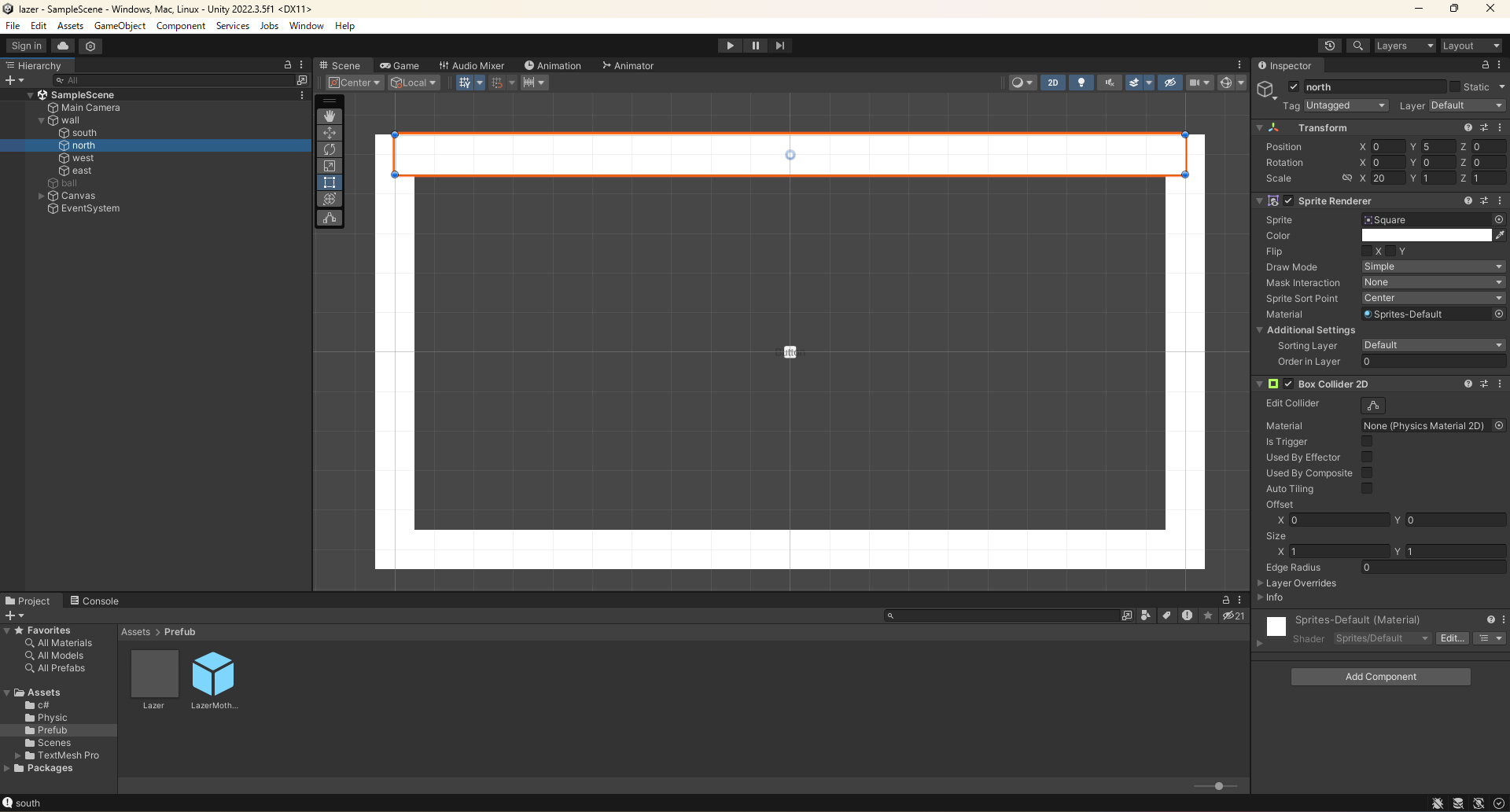
Task: Enable Flip X in Sprite Renderer
Action: point(1368,251)
